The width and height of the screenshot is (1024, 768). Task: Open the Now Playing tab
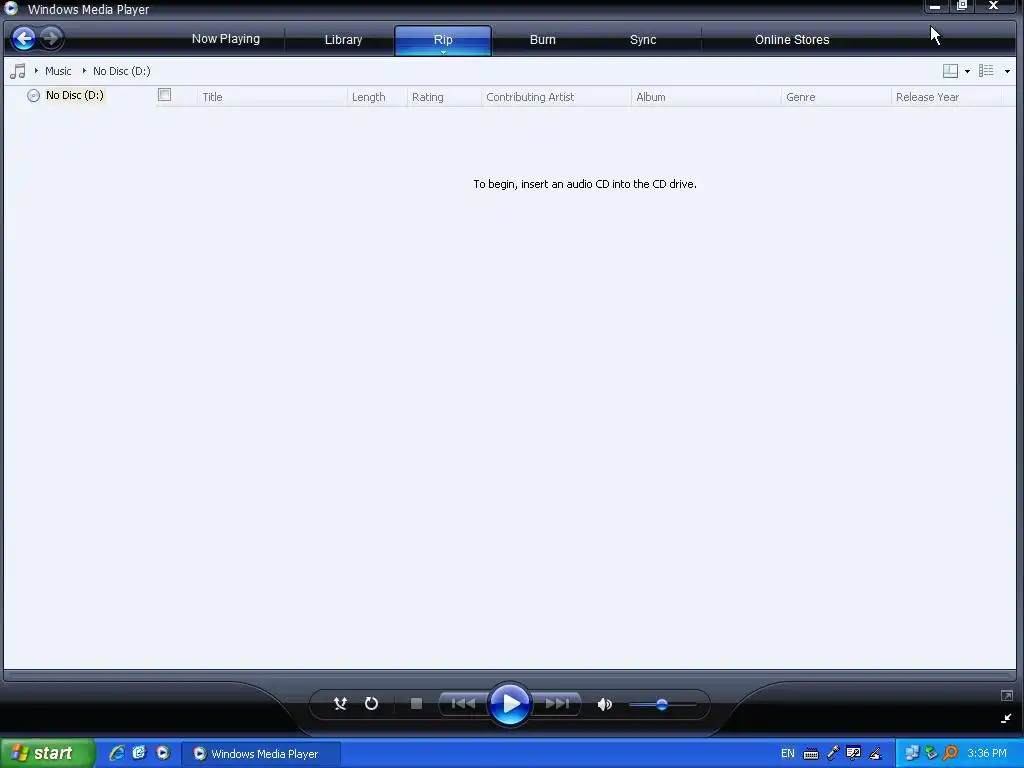(x=226, y=39)
